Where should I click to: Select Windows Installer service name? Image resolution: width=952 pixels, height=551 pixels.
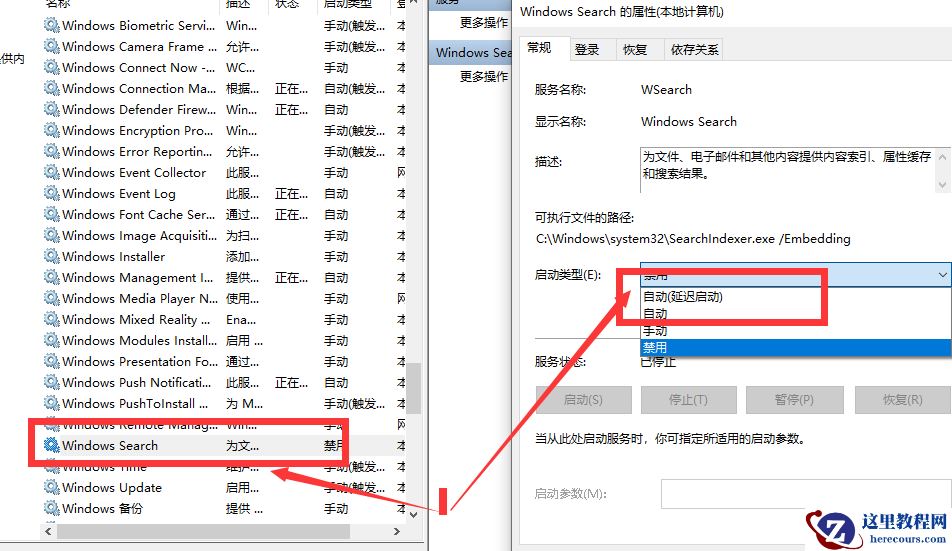point(114,257)
